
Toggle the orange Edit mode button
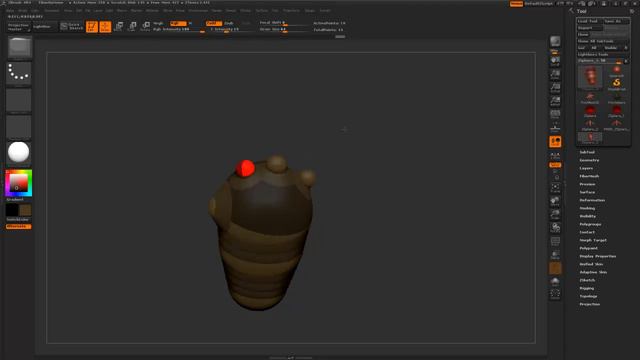[92, 27]
